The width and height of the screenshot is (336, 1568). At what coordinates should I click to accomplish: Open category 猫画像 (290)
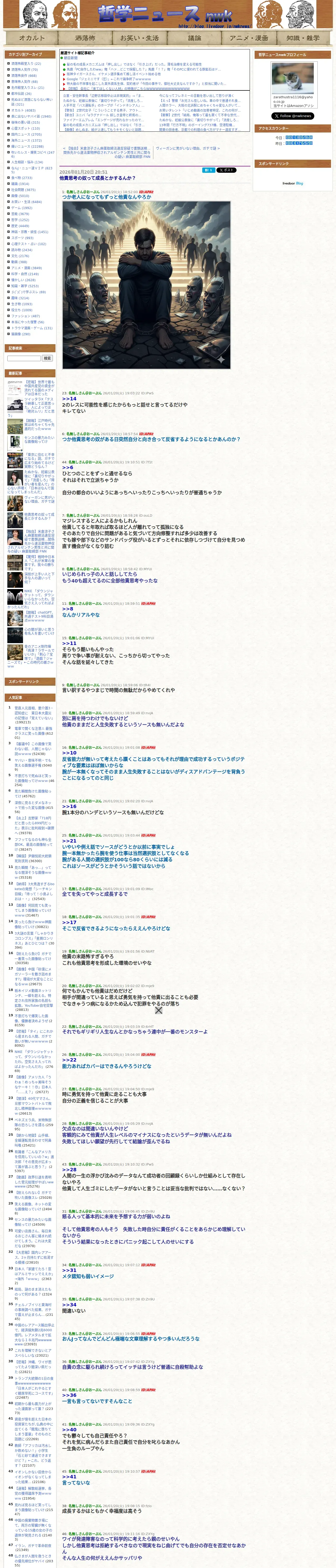coord(21,334)
